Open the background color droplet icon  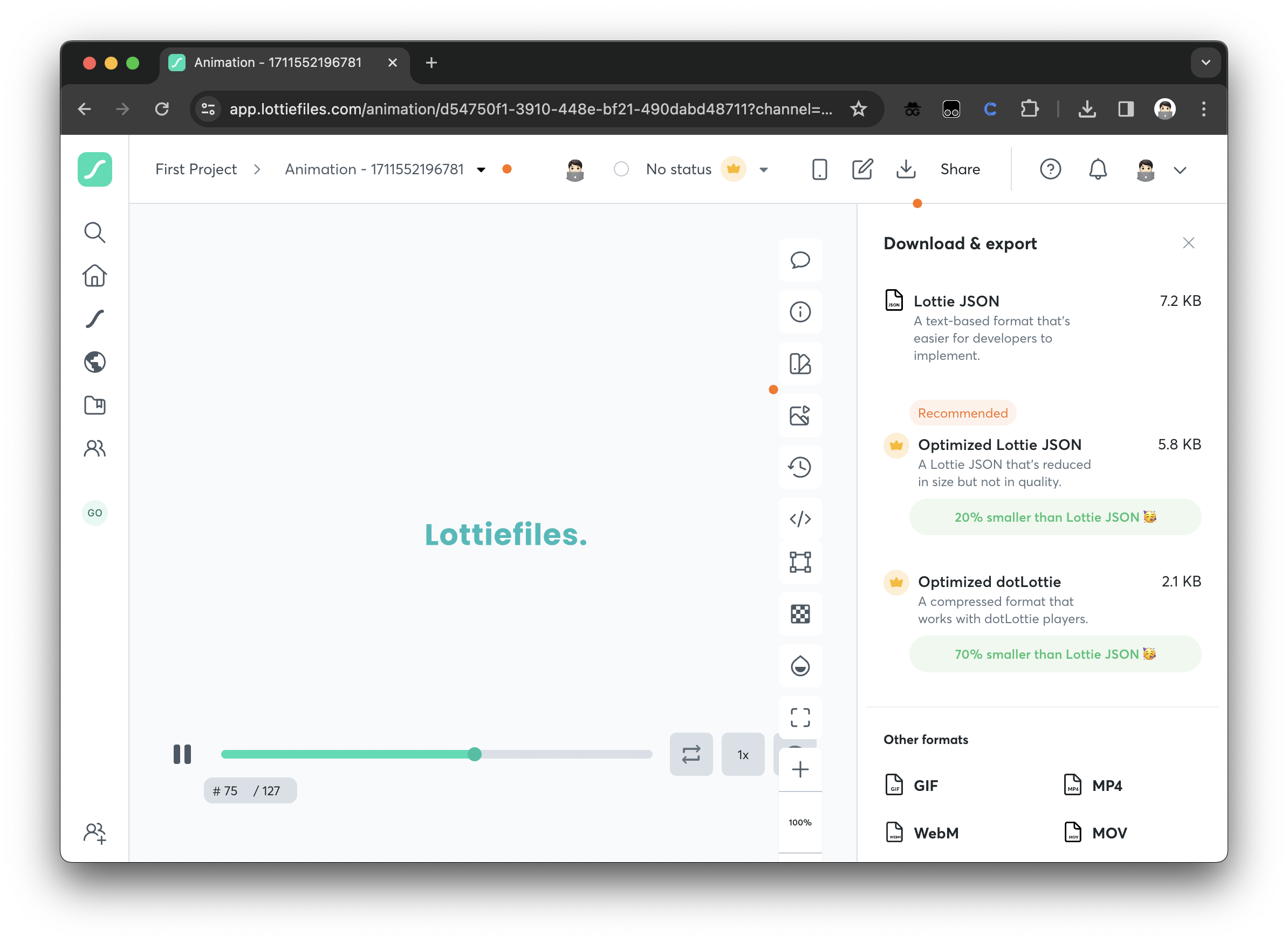click(800, 666)
